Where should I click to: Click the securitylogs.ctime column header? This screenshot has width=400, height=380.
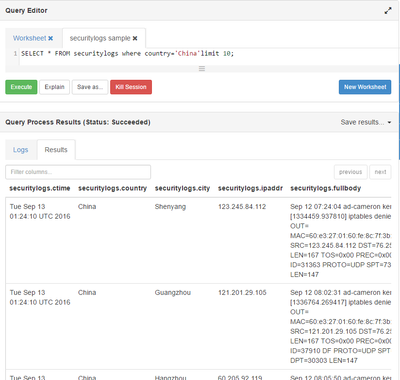pos(40,188)
